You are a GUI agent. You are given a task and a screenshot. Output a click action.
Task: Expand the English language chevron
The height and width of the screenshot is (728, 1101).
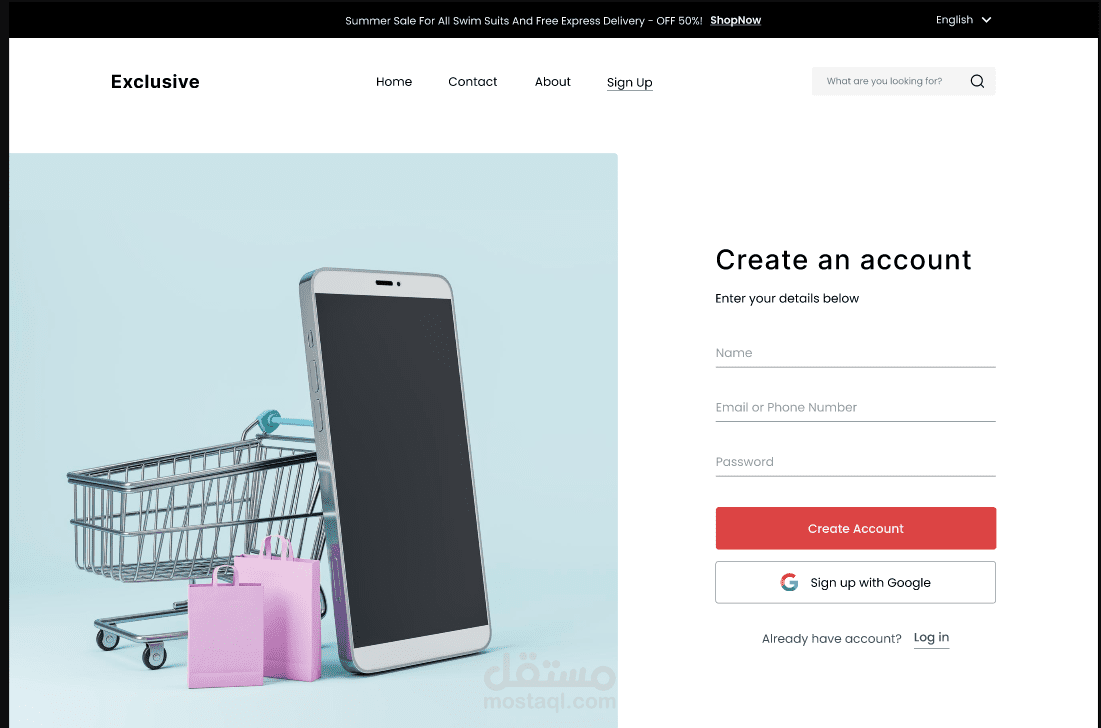(987, 20)
